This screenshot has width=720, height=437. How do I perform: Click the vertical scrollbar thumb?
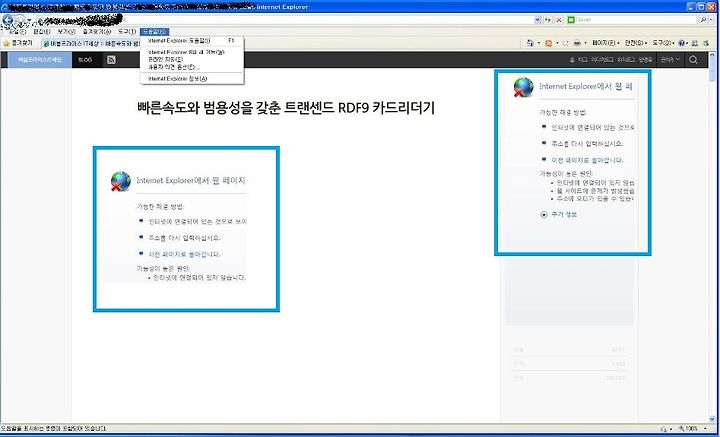[713, 71]
